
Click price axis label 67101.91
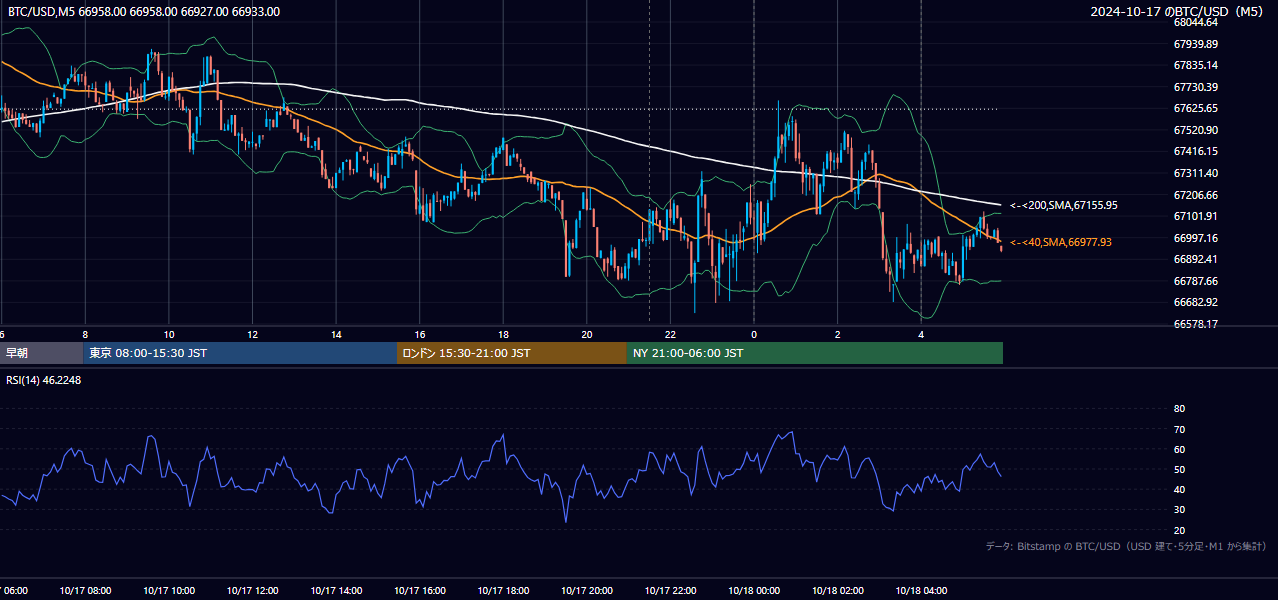[1195, 216]
